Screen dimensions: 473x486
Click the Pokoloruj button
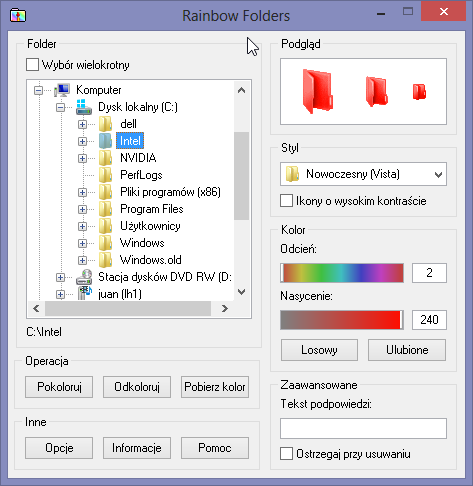coord(59,387)
